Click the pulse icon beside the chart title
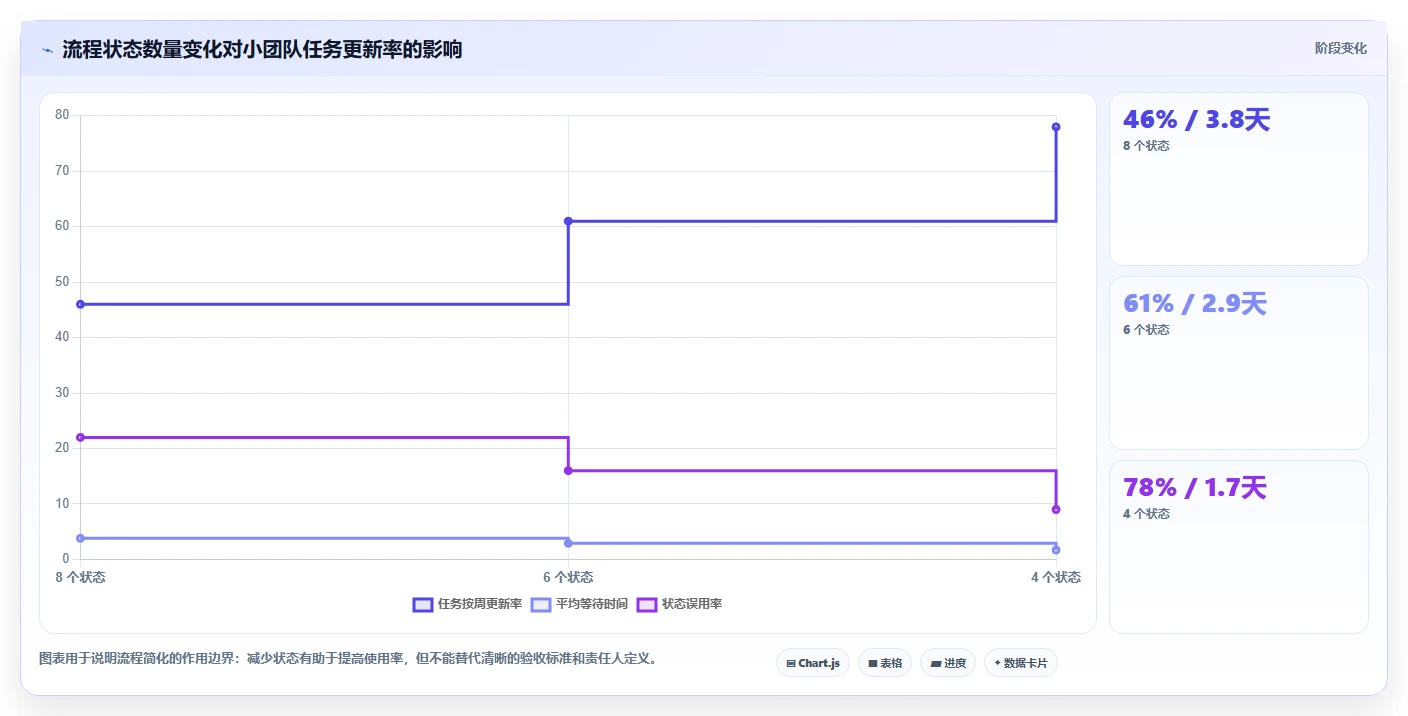The width and height of the screenshot is (1408, 716). (47, 50)
